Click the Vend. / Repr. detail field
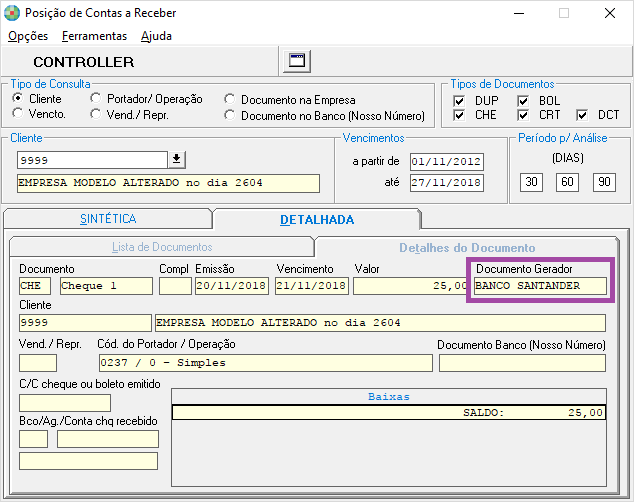634x502 pixels. (x=38, y=363)
